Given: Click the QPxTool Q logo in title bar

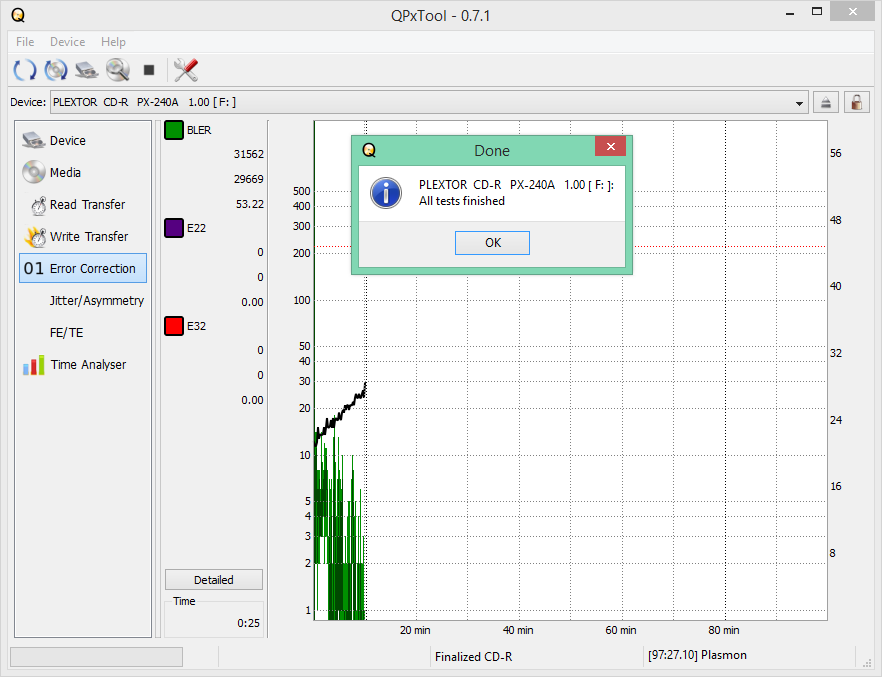Looking at the screenshot, I should click(19, 15).
